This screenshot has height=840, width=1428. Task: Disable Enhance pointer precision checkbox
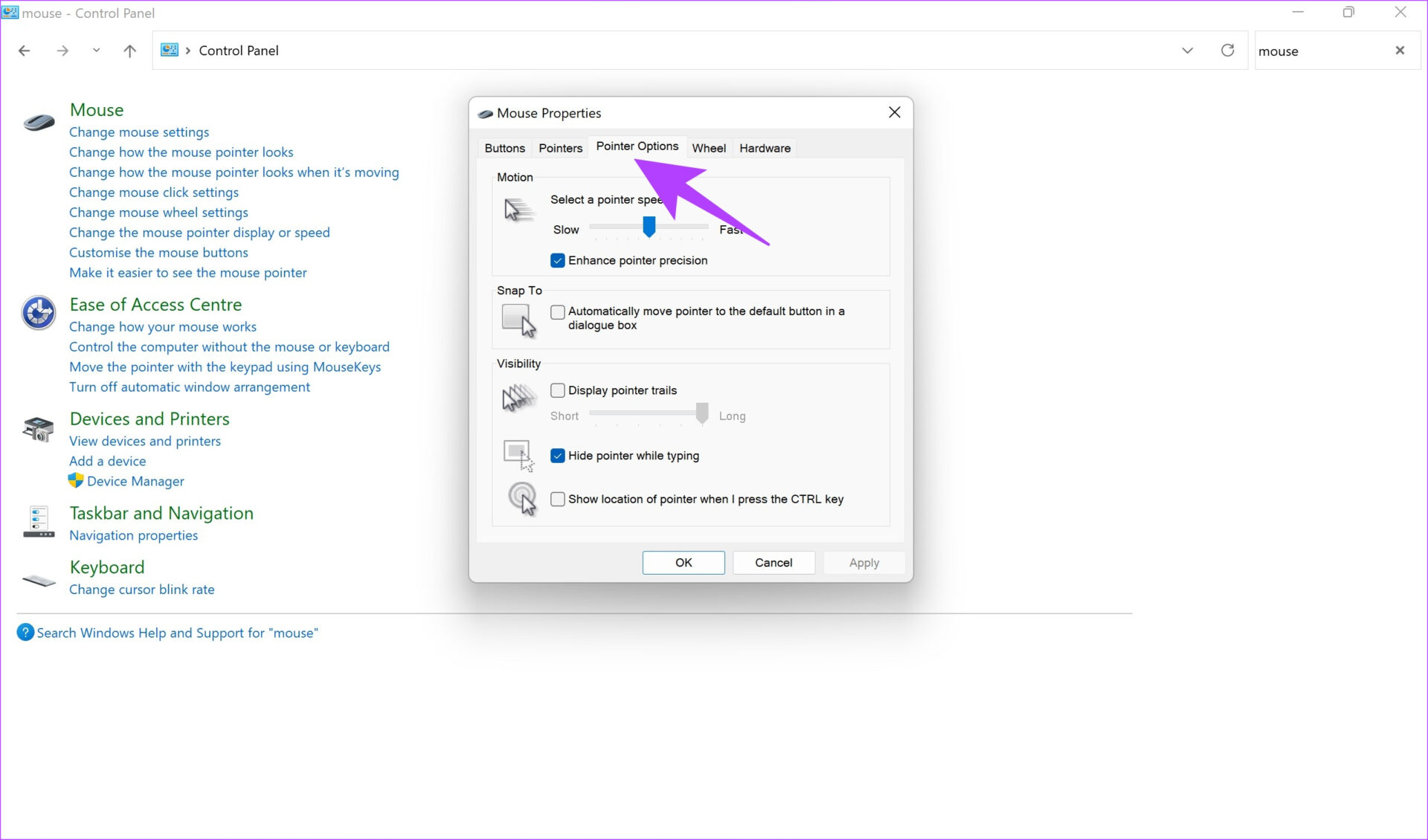[558, 260]
